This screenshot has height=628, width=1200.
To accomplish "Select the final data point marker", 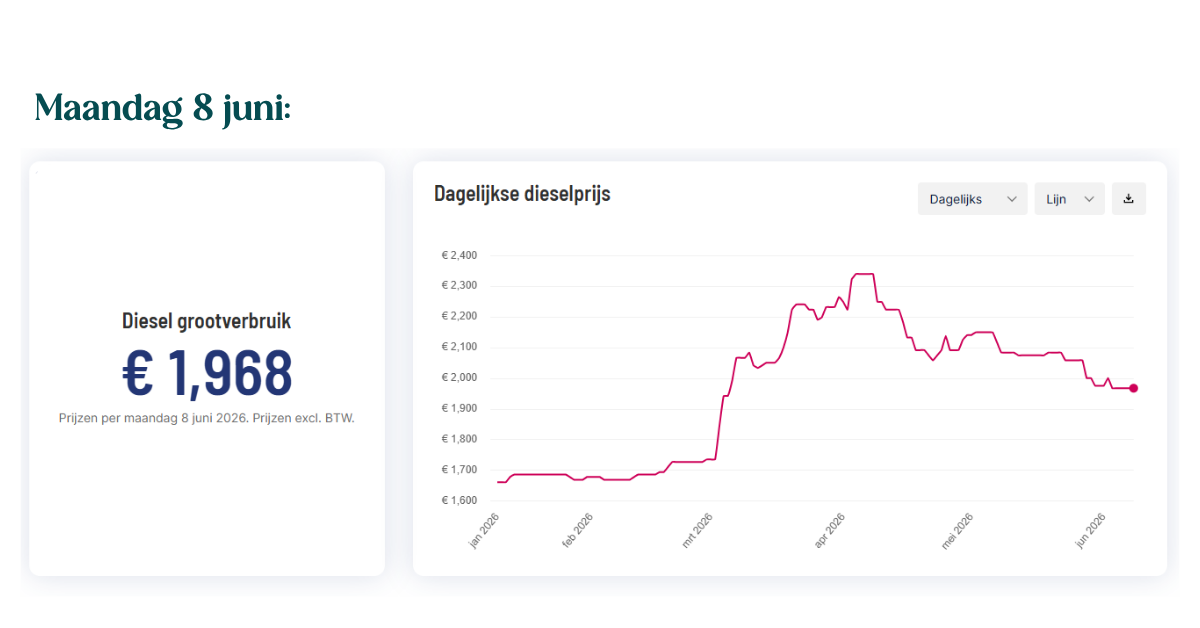I will [x=1133, y=388].
